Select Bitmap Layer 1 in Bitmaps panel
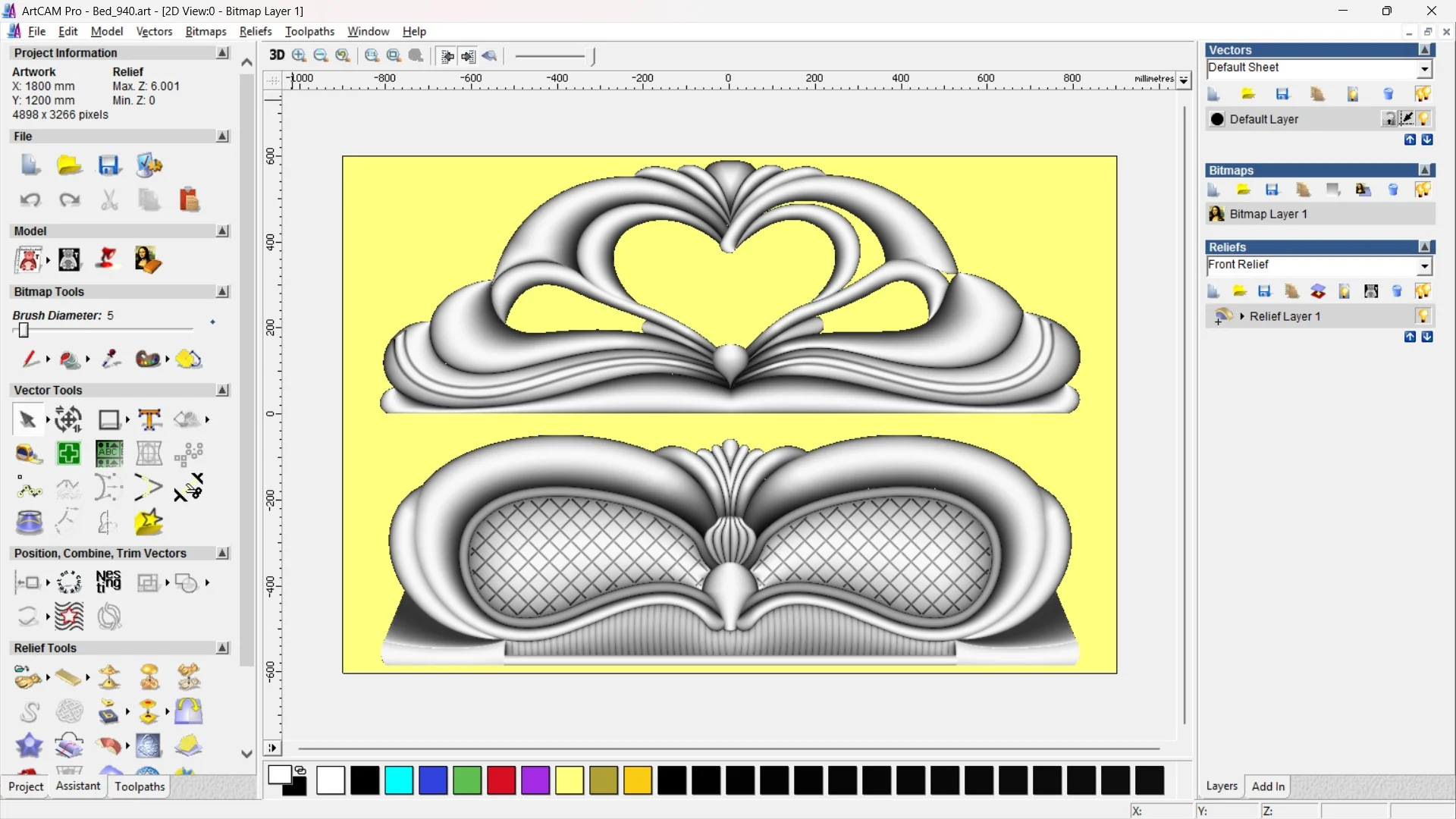 1268,215
